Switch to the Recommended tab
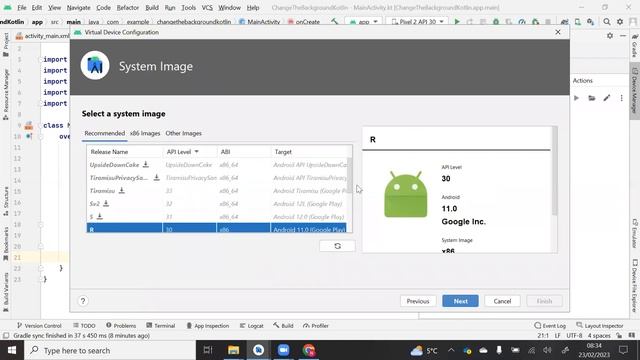 104,133
